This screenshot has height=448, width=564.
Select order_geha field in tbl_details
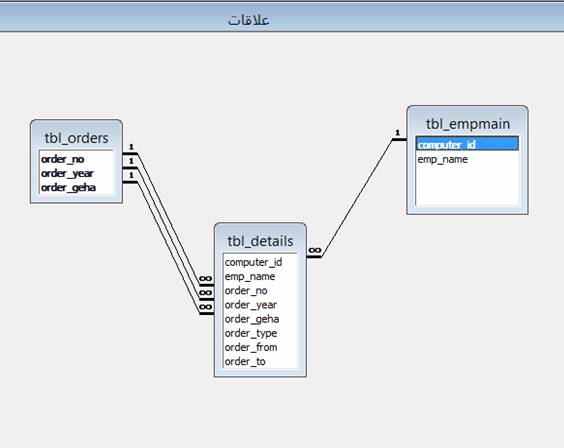click(x=260, y=319)
